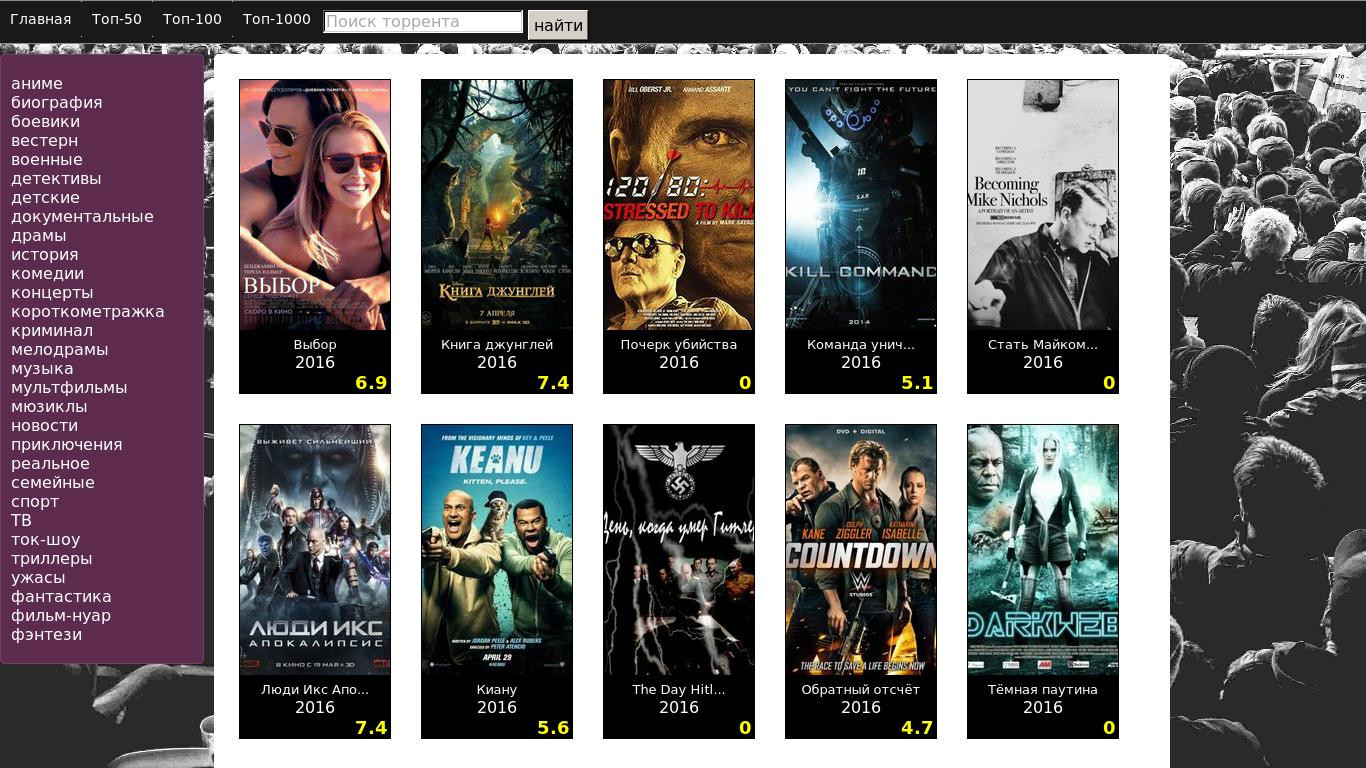Click the The Day Hitl... title

(x=679, y=690)
